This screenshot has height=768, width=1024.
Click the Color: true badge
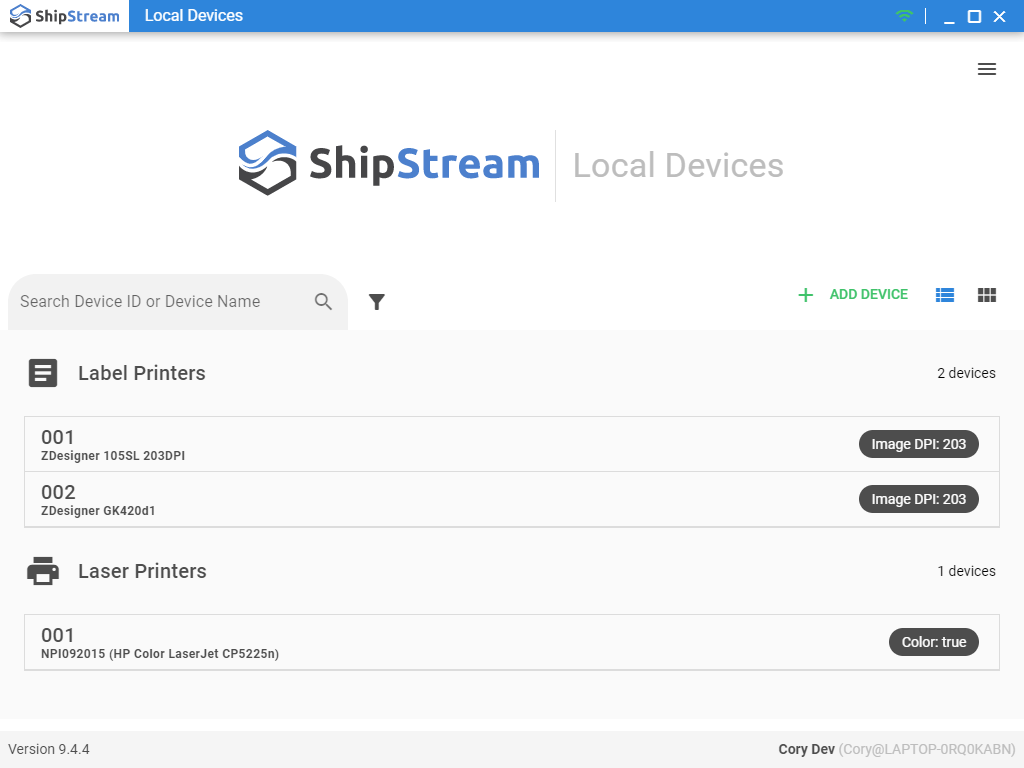click(x=933, y=642)
